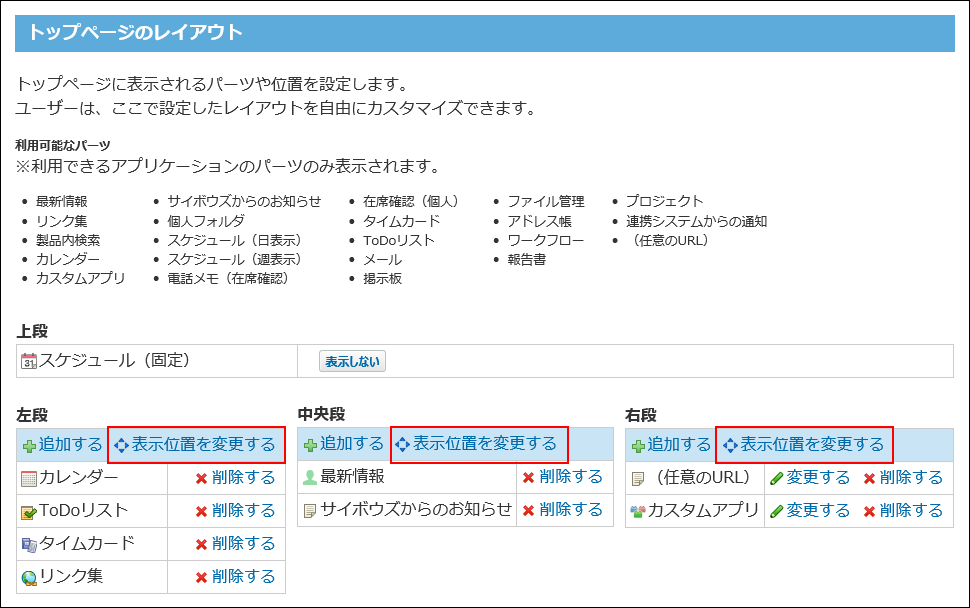The width and height of the screenshot is (970, 608).
Task: Click 製品内検索 in the parts list
Action: tap(68, 240)
